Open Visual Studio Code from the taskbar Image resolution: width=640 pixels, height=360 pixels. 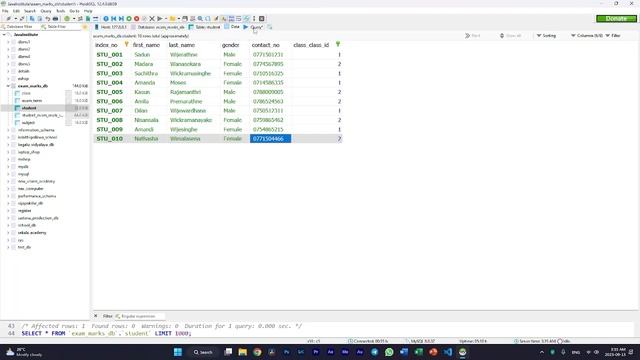tap(448, 352)
